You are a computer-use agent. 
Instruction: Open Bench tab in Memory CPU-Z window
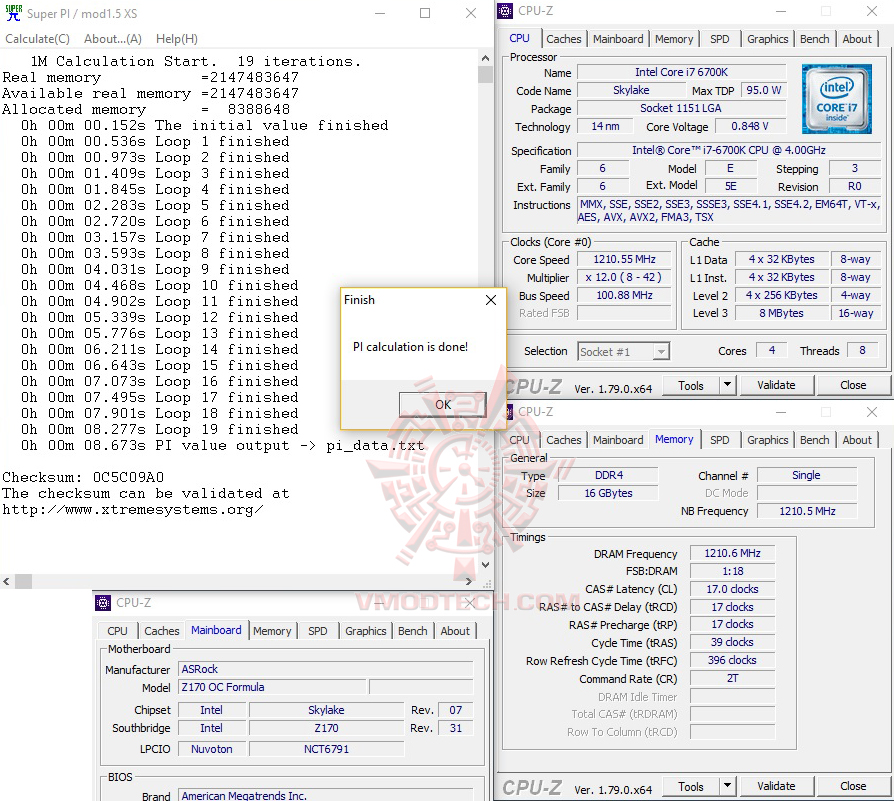coord(814,440)
